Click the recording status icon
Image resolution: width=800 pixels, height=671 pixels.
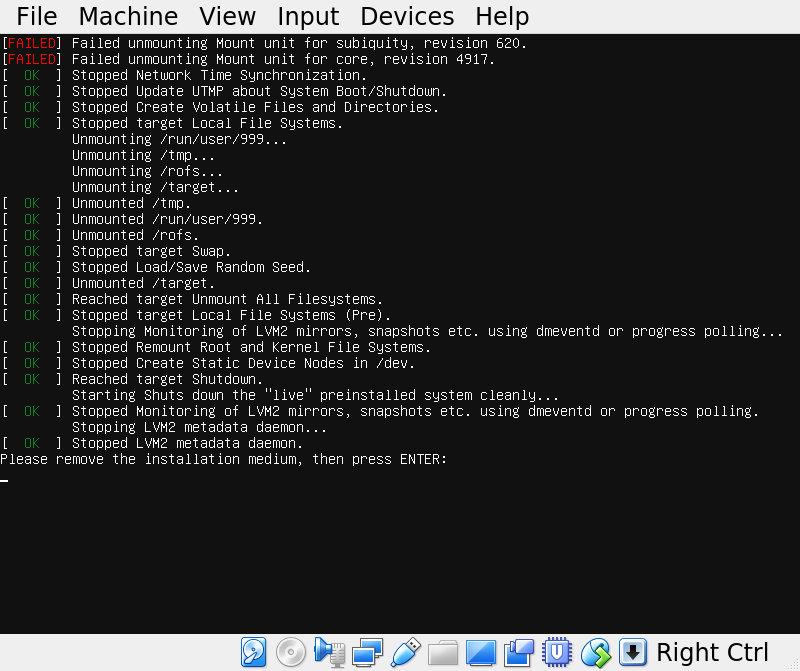click(519, 653)
